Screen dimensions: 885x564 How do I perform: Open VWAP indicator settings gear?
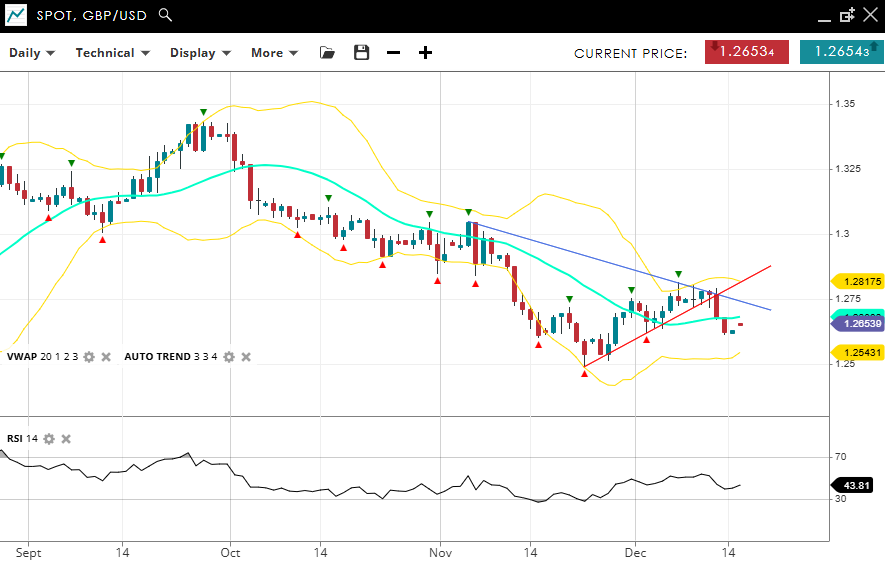pos(89,357)
